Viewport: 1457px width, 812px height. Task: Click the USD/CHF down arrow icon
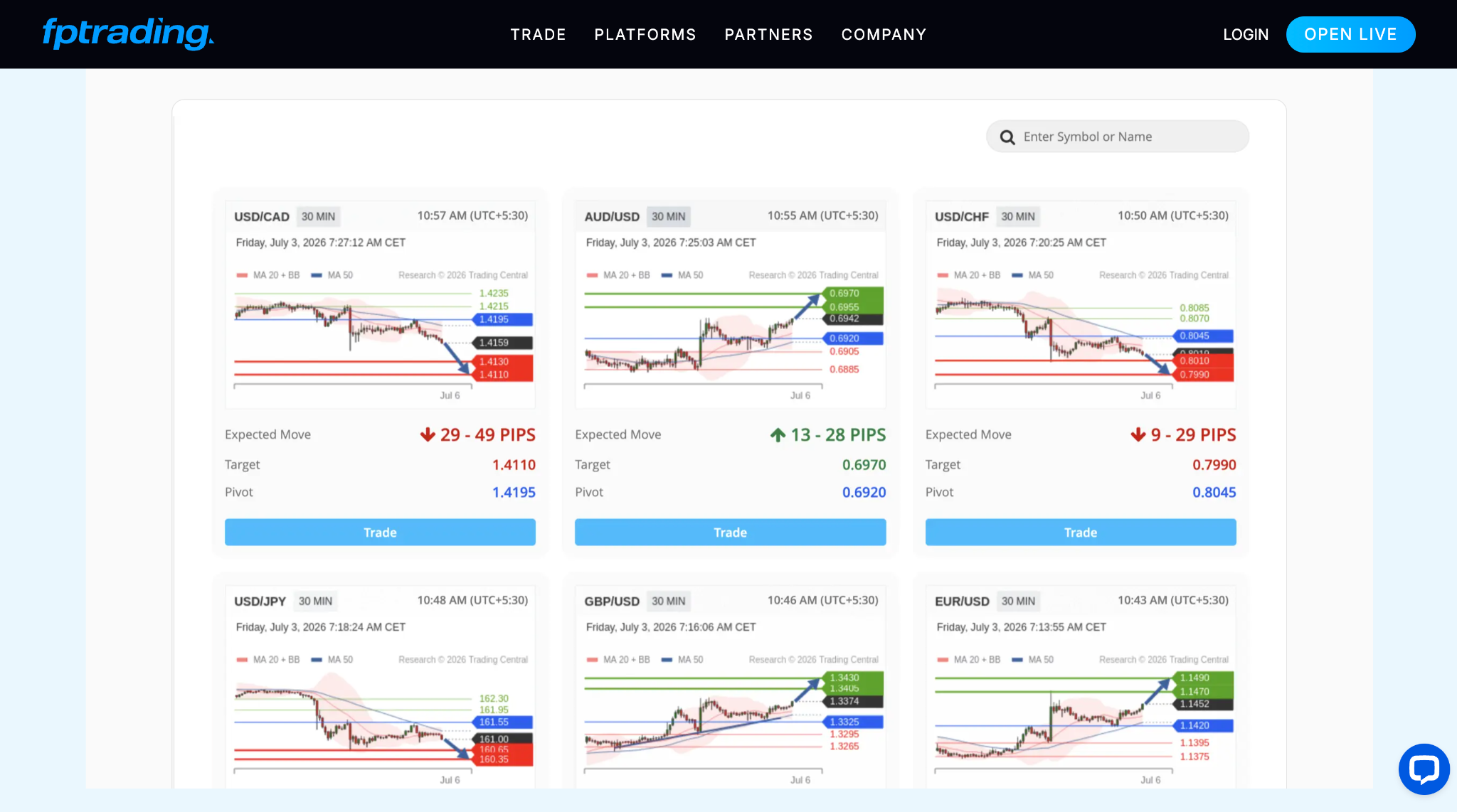pos(1138,434)
